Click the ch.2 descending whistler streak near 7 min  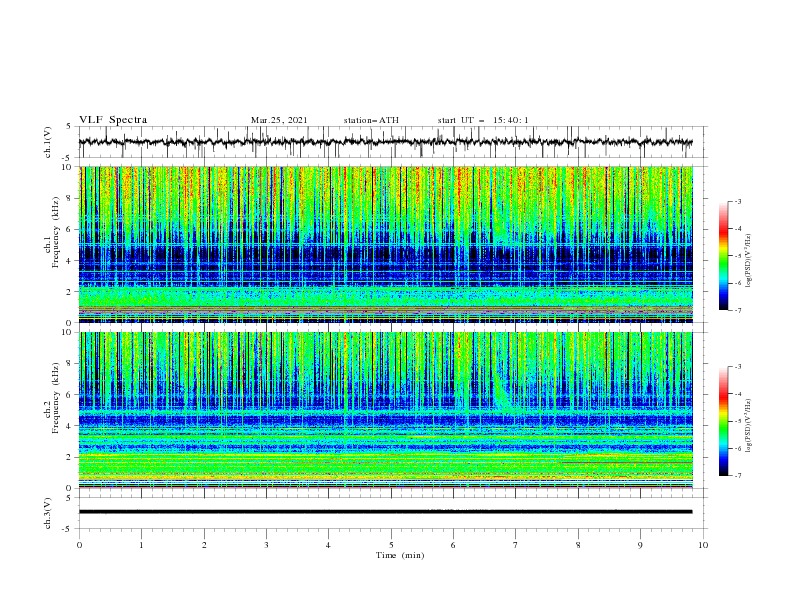(x=502, y=391)
